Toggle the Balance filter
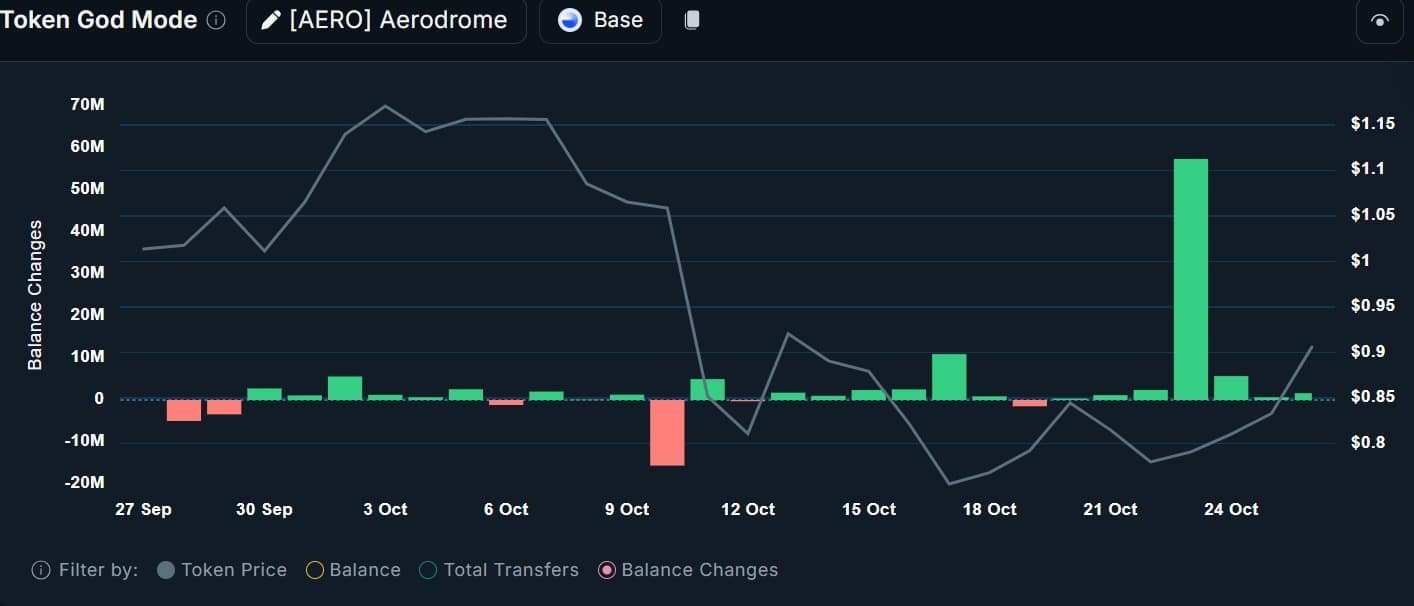1414x606 pixels. point(353,570)
